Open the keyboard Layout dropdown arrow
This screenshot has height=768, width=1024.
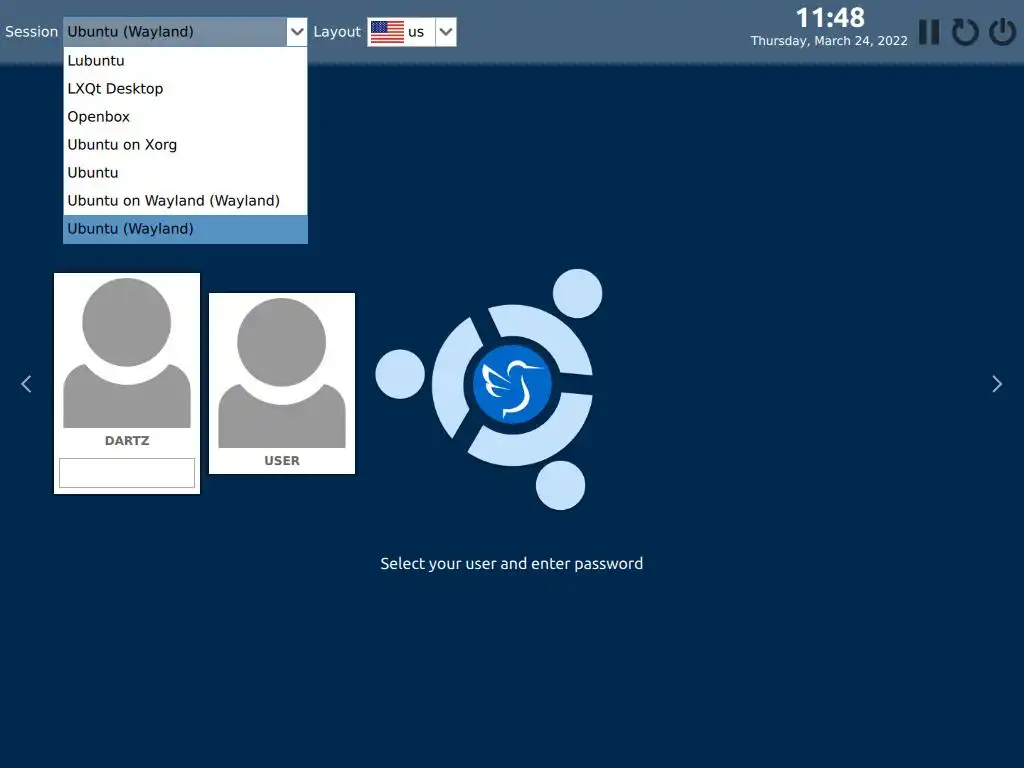pos(446,32)
